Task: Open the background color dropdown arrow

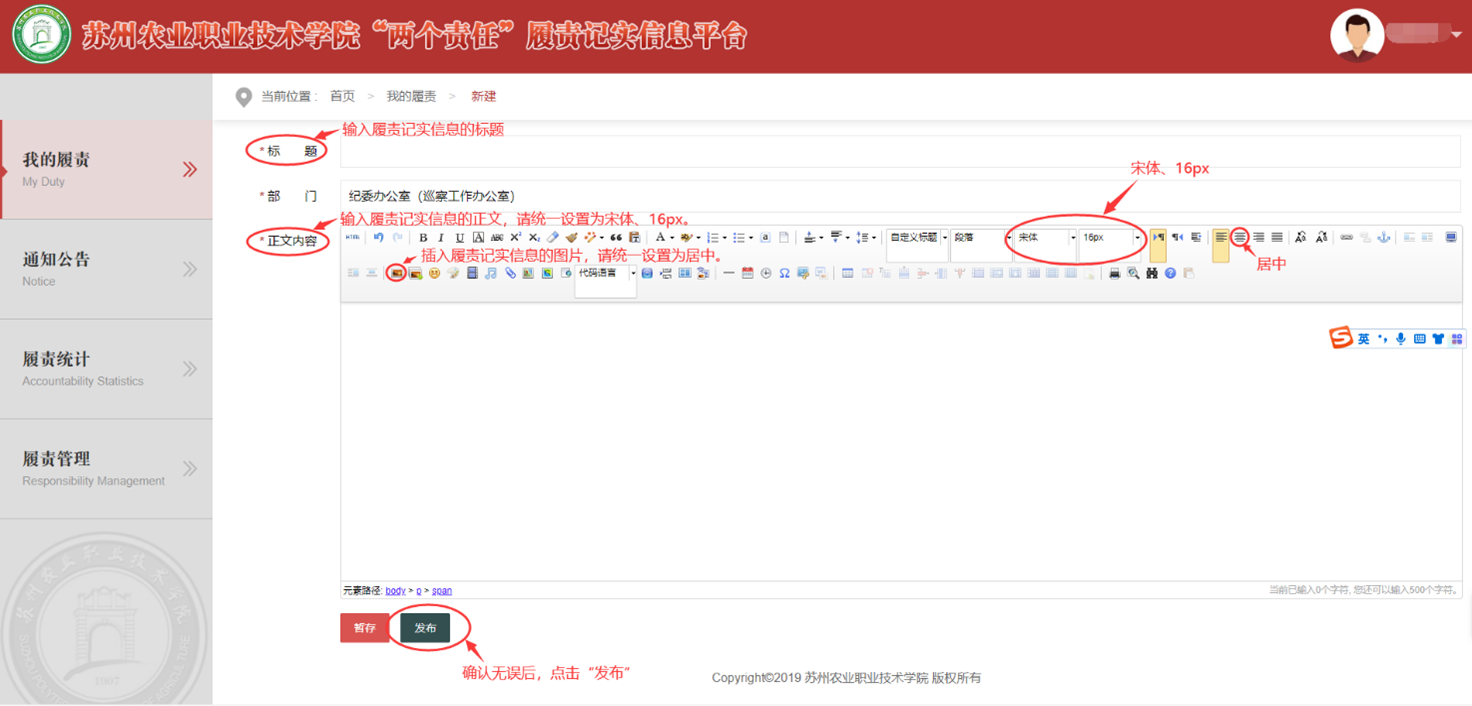Action: pos(698,238)
